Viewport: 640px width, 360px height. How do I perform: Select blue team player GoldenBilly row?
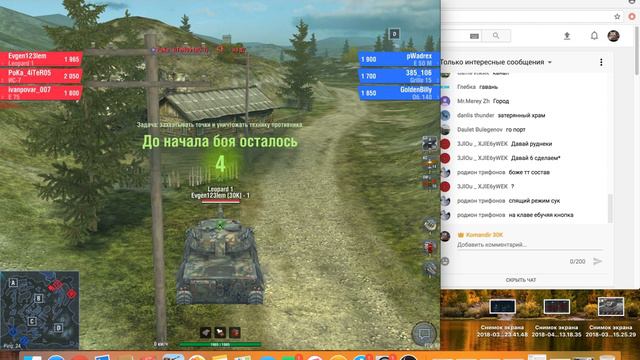(399, 93)
